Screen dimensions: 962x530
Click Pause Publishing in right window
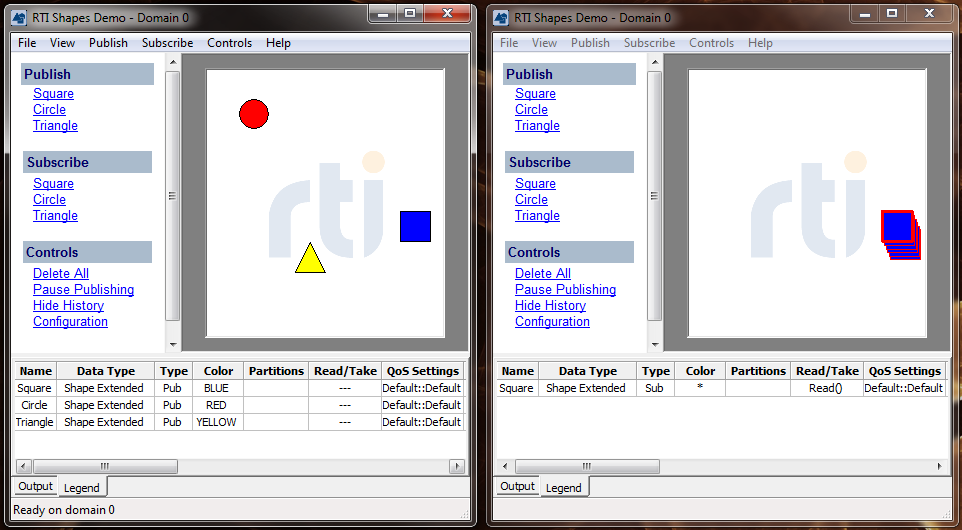click(x=566, y=290)
